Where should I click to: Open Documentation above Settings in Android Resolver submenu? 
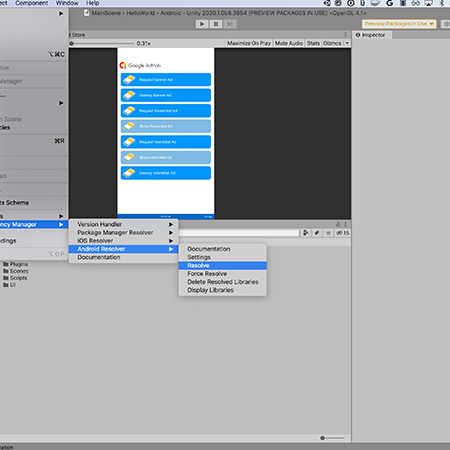click(222, 249)
